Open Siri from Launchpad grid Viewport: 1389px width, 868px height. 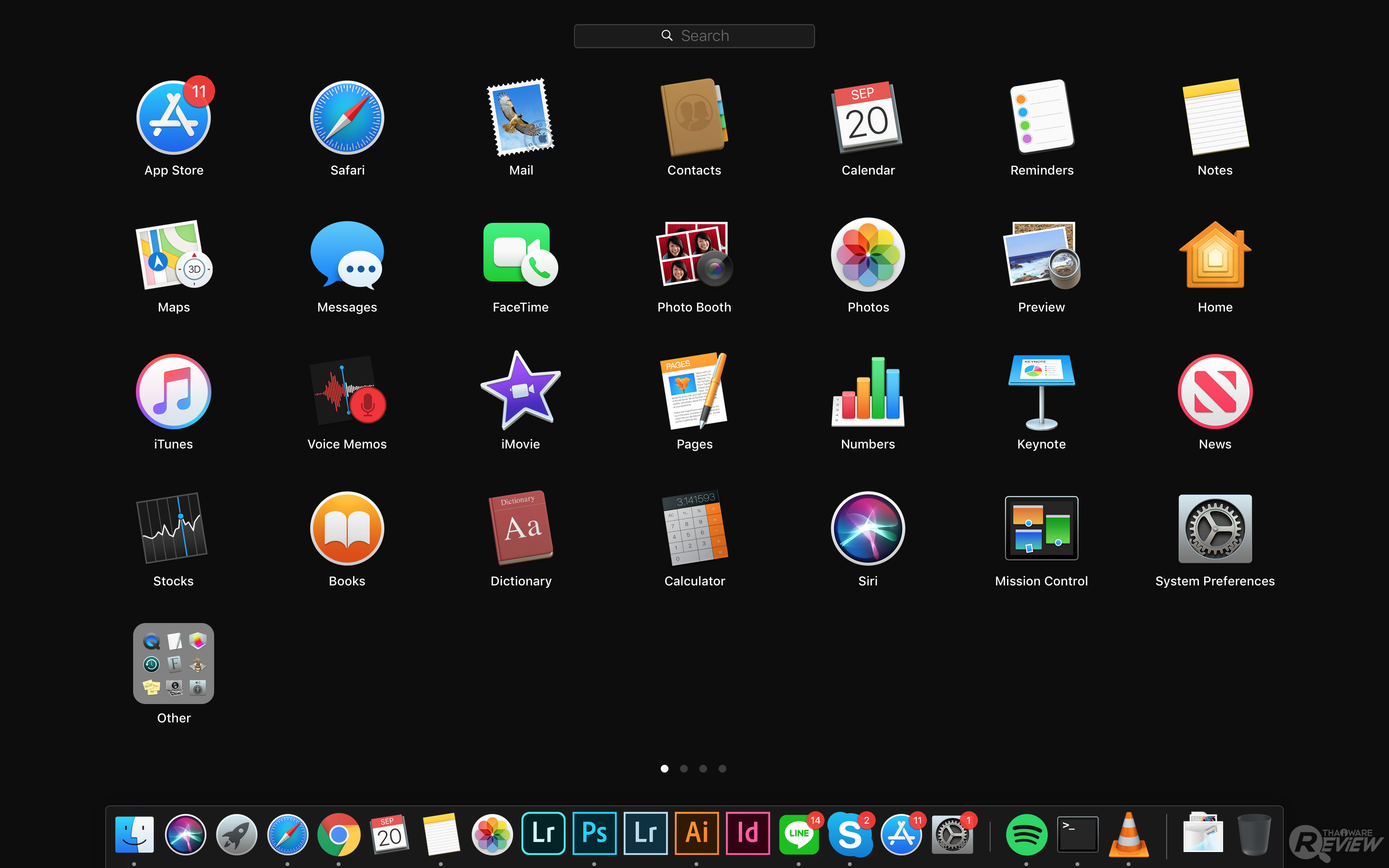(x=868, y=528)
